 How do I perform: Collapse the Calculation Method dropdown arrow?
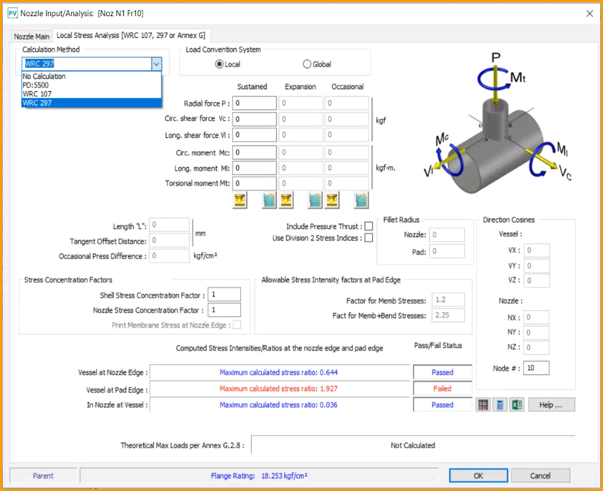click(x=156, y=64)
